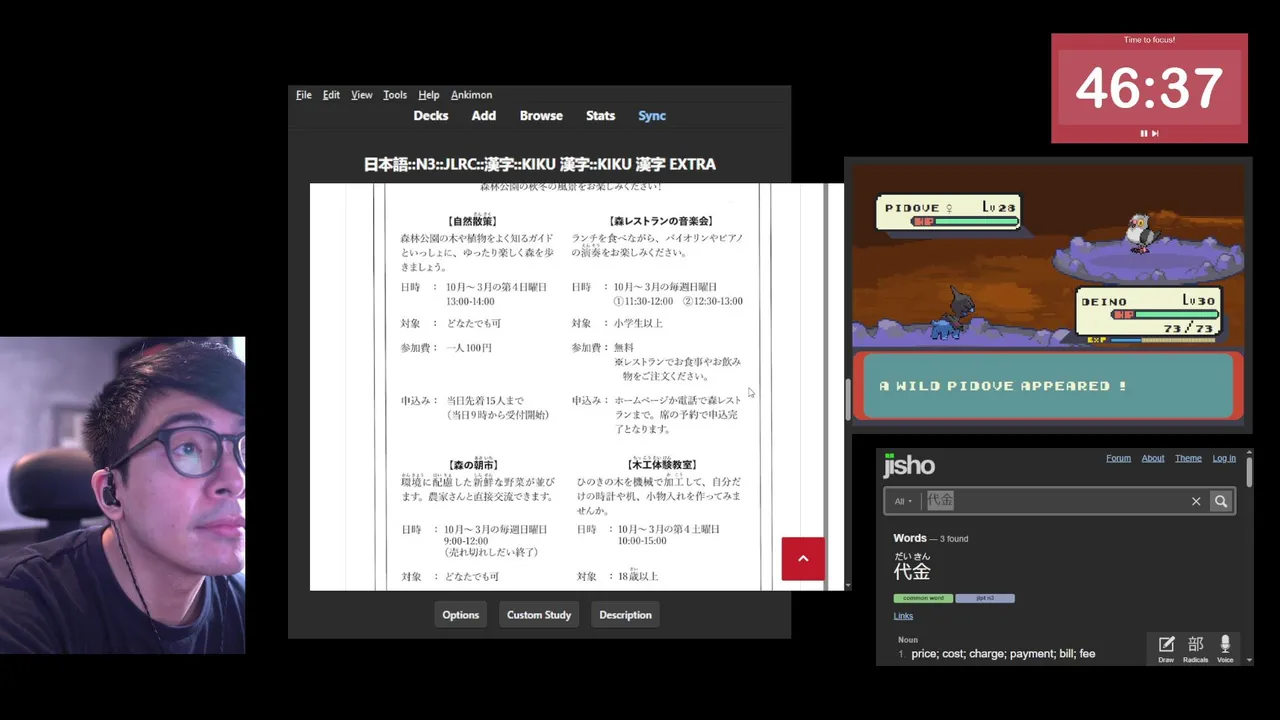Click Add in the Anki toolbar
The width and height of the screenshot is (1280, 720).
pos(484,116)
